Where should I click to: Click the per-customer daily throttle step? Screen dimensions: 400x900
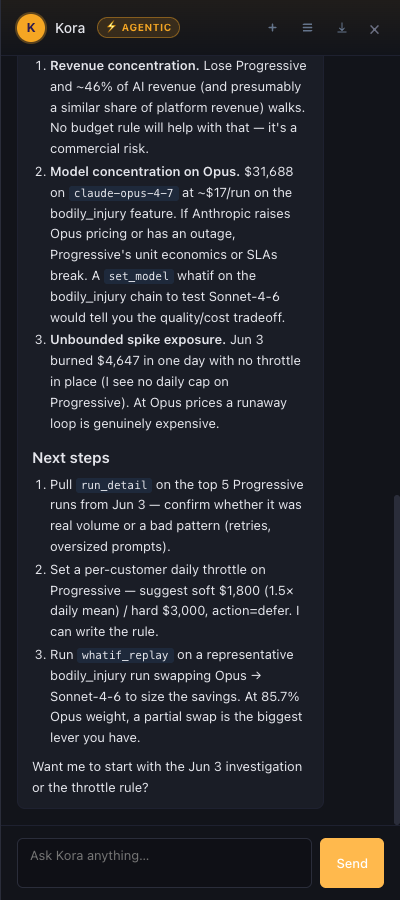click(178, 601)
